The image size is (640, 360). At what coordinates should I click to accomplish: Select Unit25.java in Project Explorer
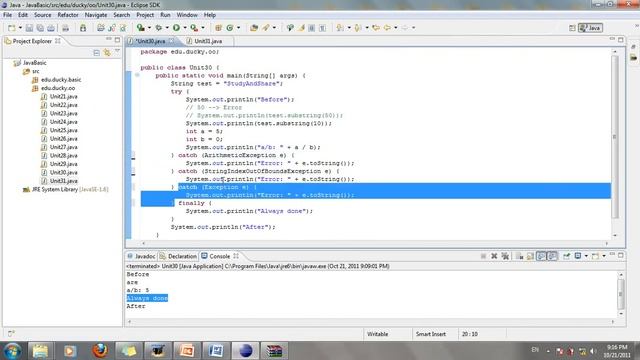[x=63, y=130]
